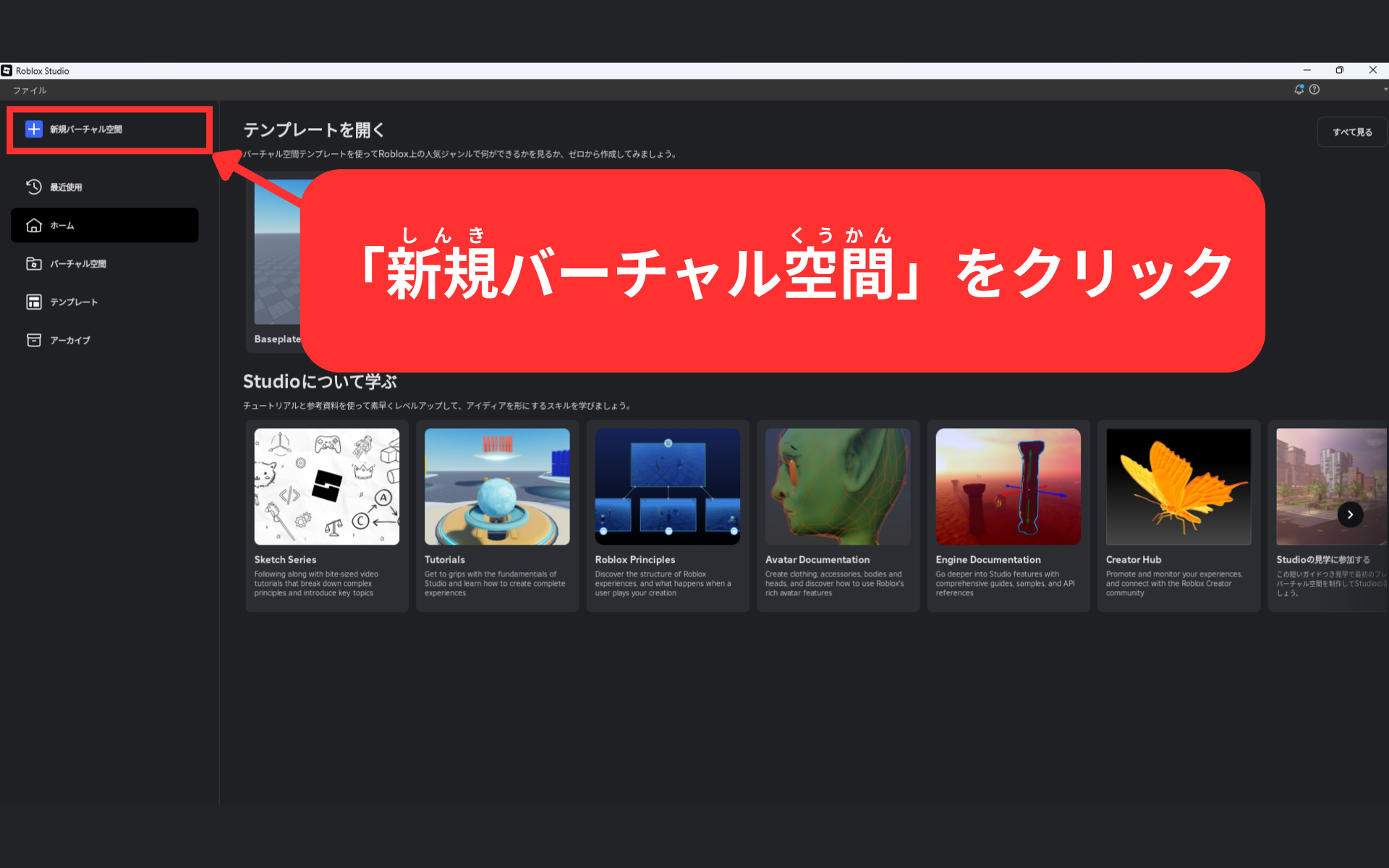Viewport: 1389px width, 868px height.
Task: Open the Archive (アーカイブ) box icon
Action: [x=34, y=340]
